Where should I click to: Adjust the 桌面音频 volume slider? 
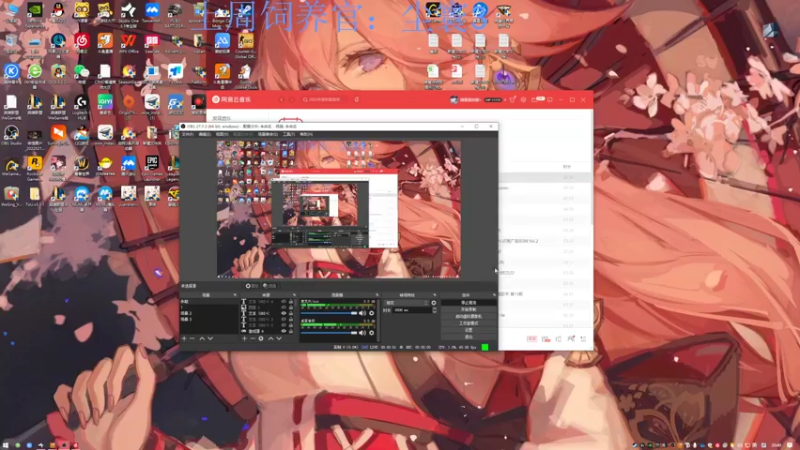(x=329, y=333)
